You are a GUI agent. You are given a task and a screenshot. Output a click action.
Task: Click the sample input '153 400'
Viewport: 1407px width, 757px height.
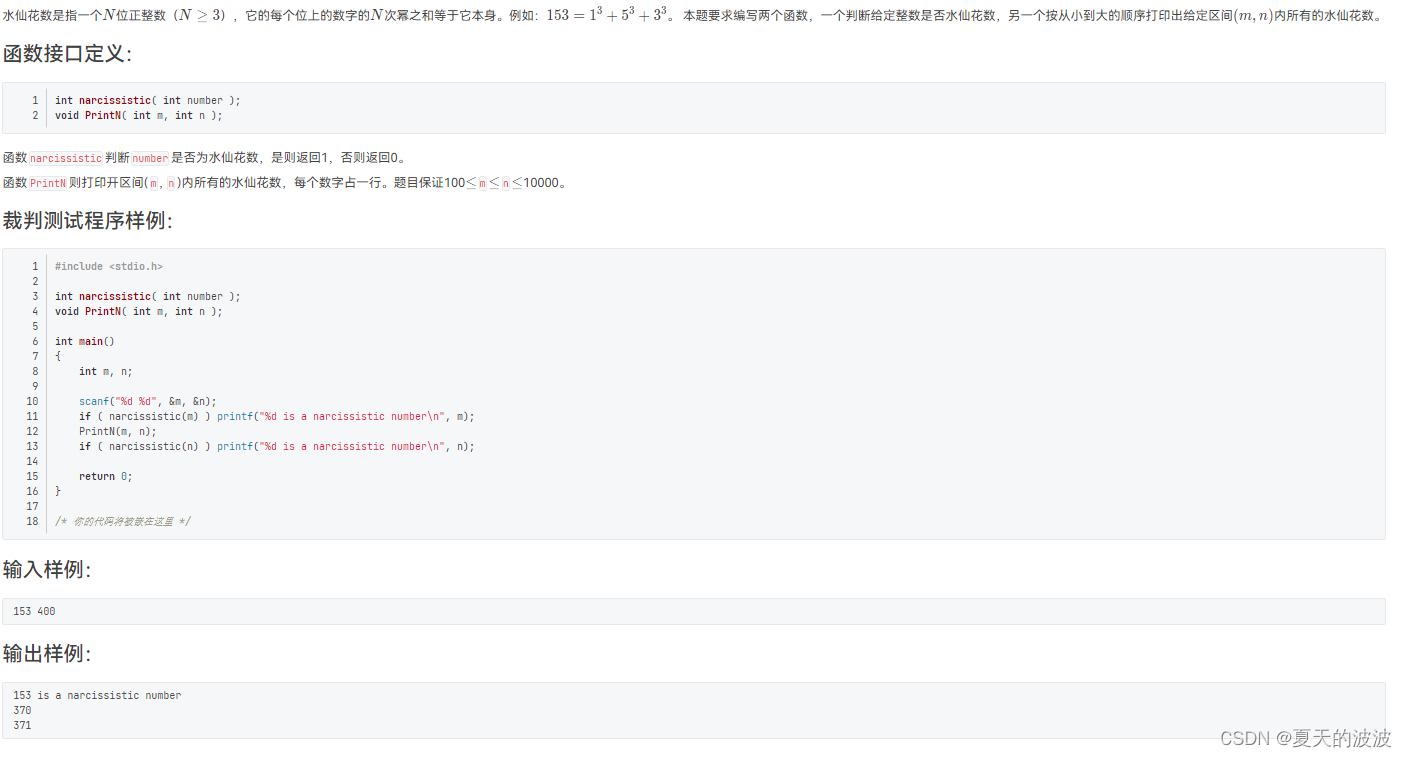[x=34, y=611]
